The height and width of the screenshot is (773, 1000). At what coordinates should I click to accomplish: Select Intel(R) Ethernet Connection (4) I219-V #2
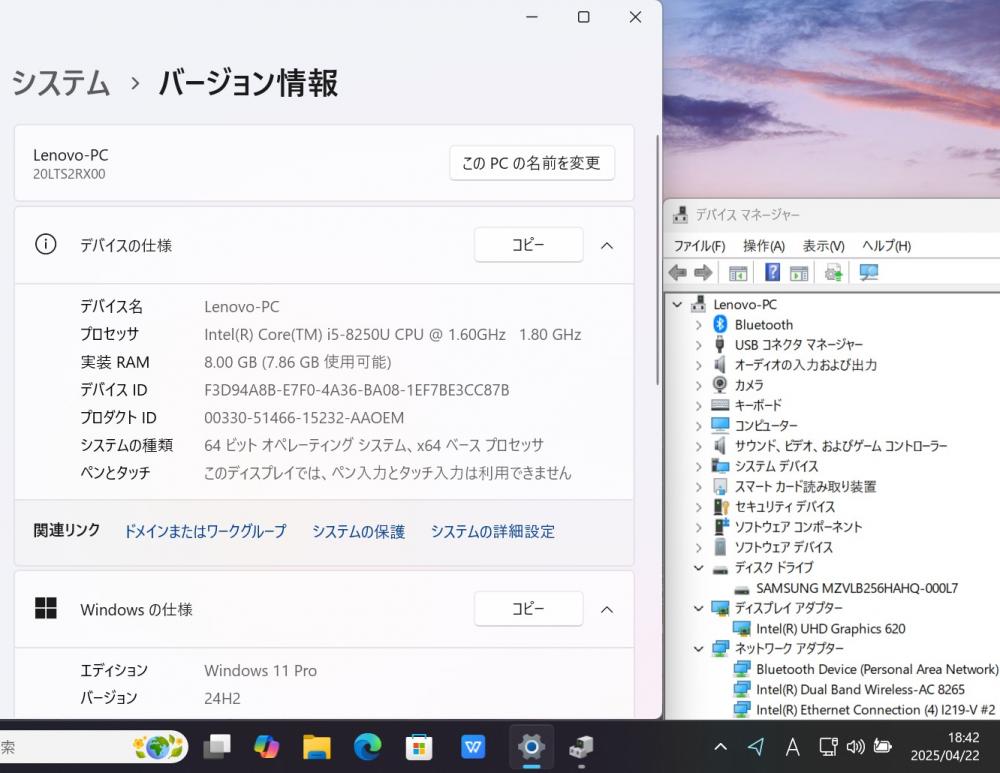(875, 709)
